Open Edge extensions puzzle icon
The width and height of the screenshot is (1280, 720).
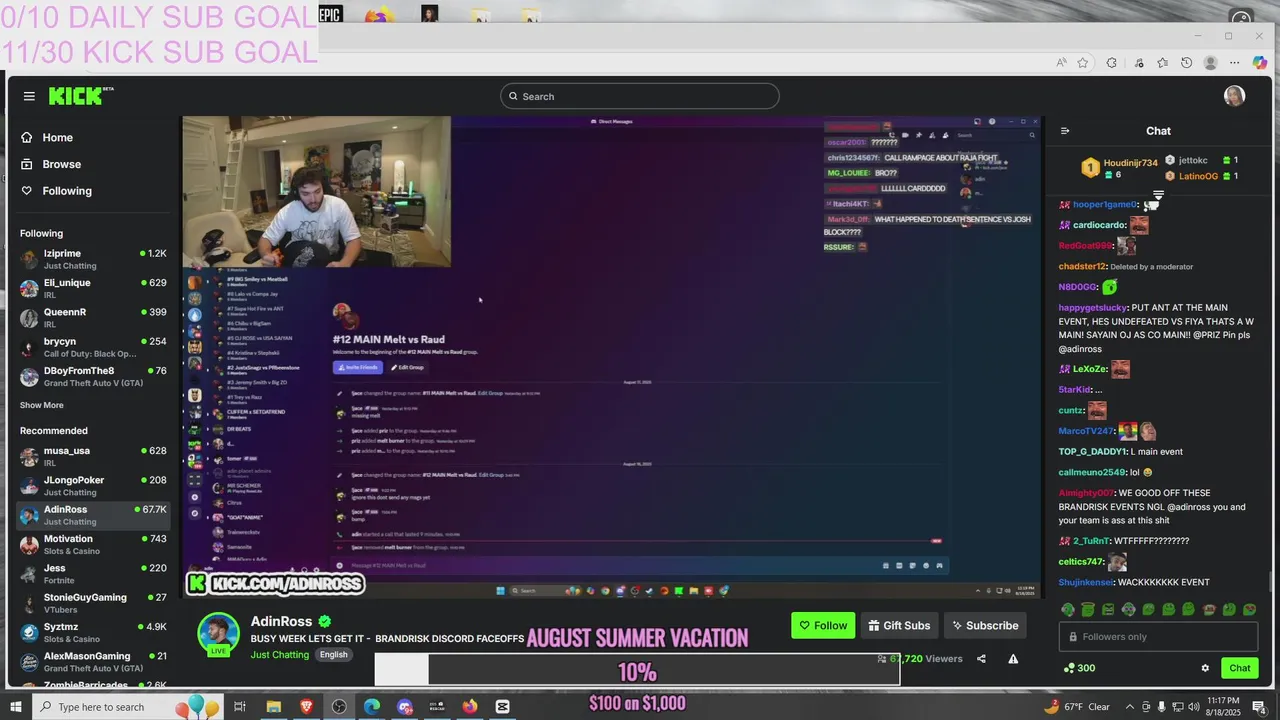click(x=1111, y=63)
